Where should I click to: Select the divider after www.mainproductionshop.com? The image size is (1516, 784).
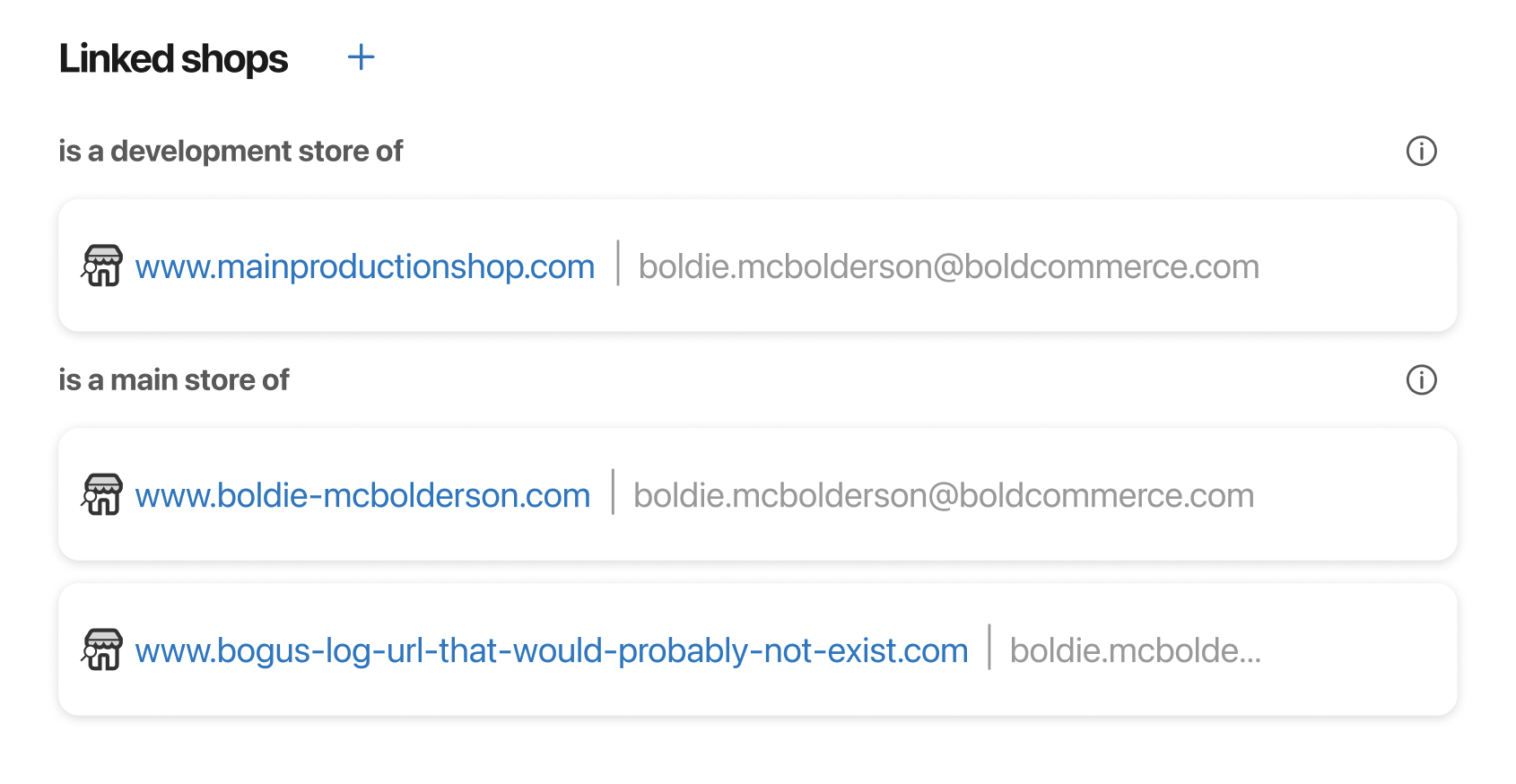click(618, 264)
